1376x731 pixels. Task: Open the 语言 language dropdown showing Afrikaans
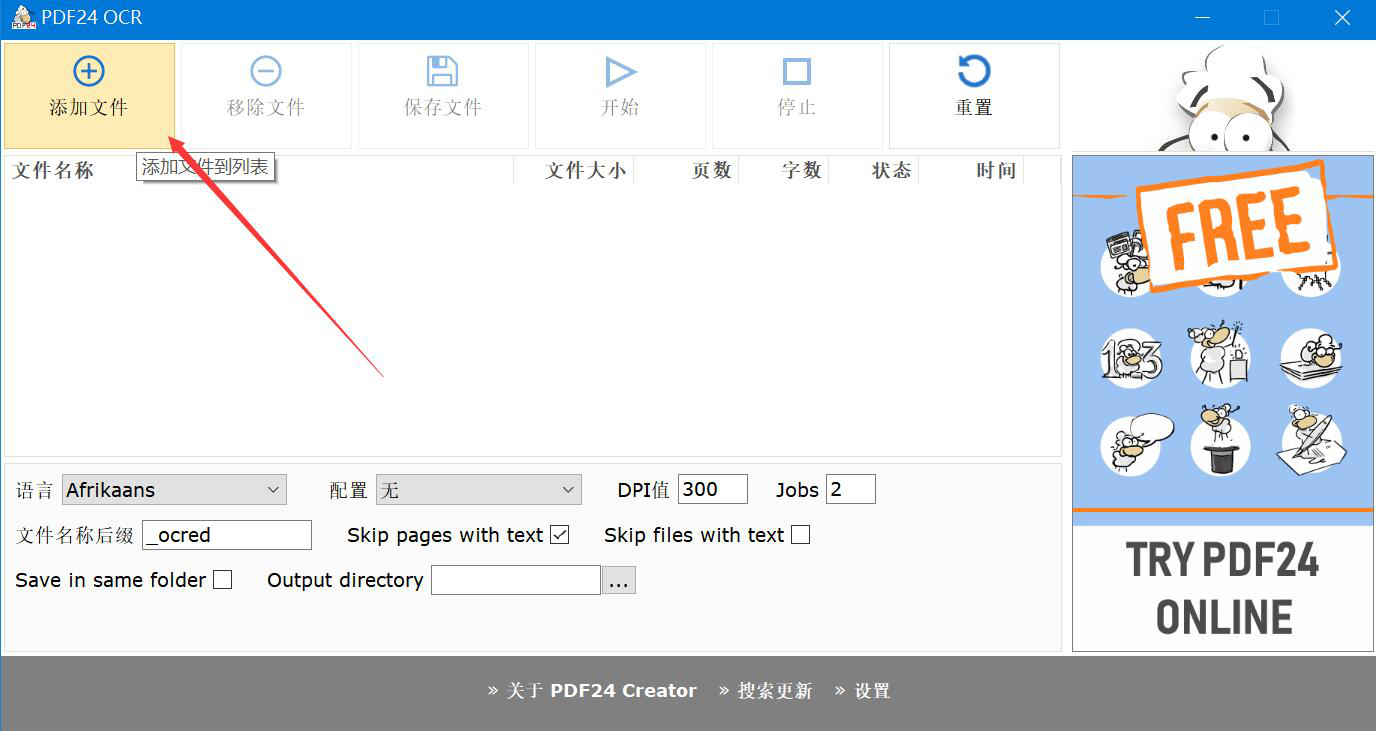coord(174,490)
